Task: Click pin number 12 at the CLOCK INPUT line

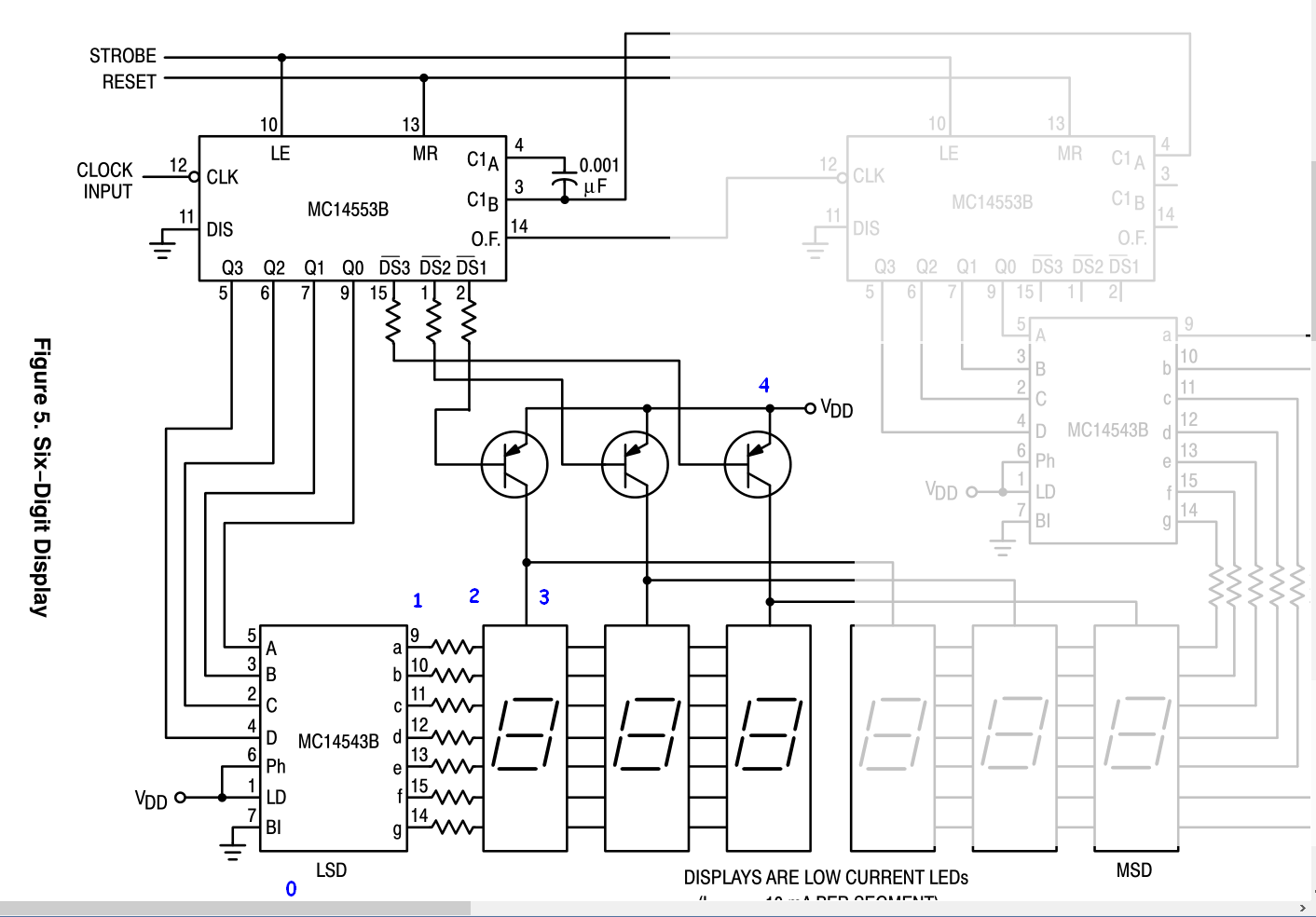Action: tap(178, 165)
